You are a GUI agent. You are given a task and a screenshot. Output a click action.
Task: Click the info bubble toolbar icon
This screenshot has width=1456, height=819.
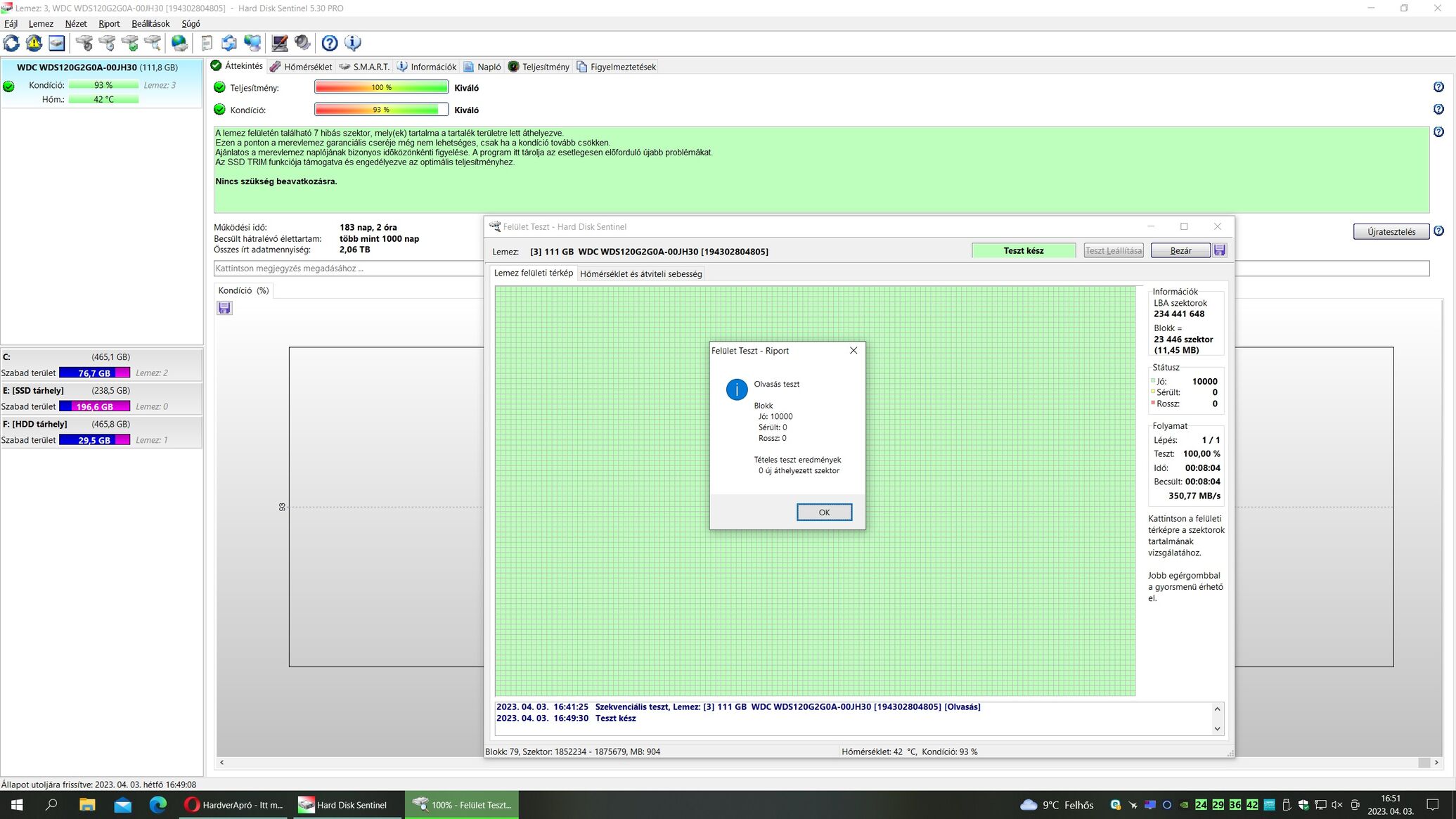[x=352, y=44]
